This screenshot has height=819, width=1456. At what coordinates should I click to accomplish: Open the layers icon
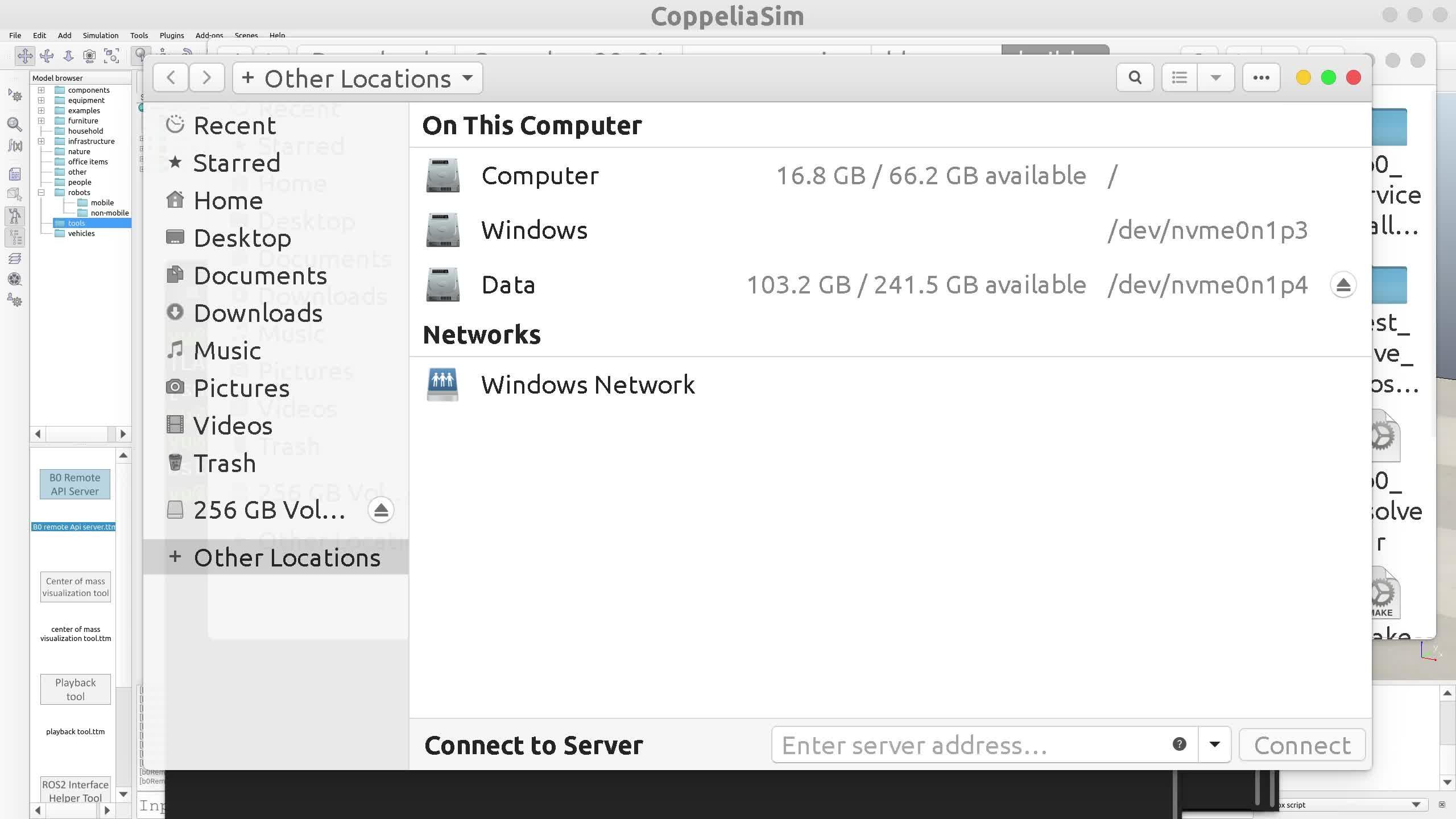click(15, 258)
